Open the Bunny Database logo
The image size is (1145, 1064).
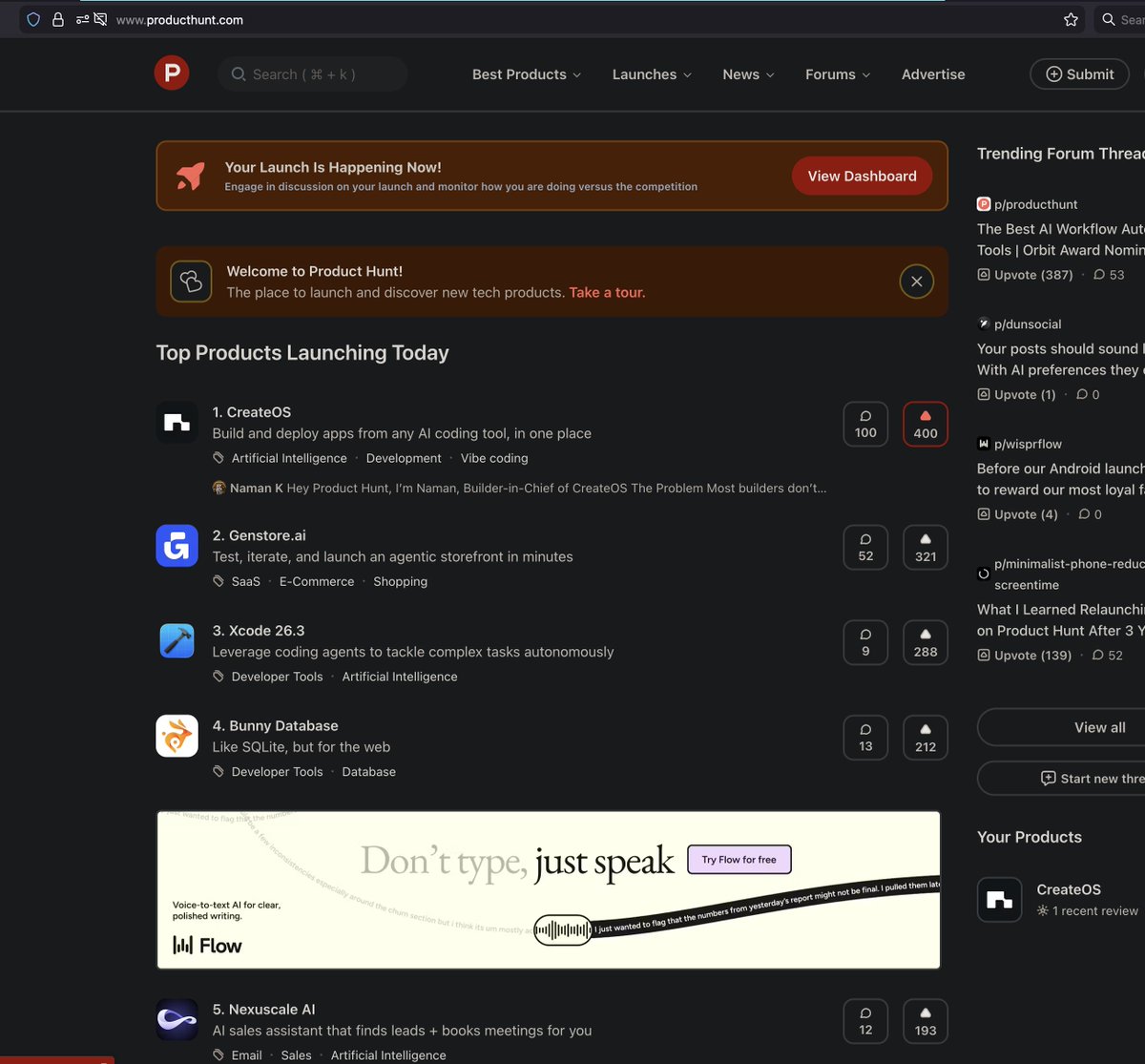(x=177, y=736)
